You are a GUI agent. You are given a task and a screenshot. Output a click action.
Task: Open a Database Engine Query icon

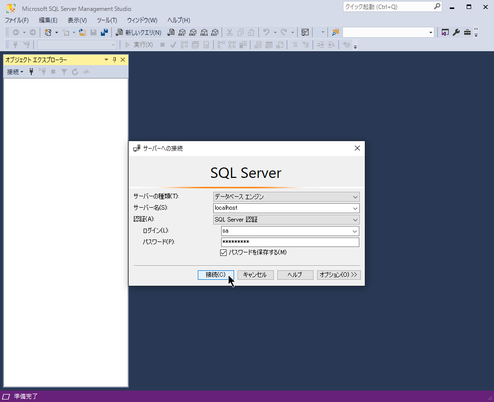point(171,32)
